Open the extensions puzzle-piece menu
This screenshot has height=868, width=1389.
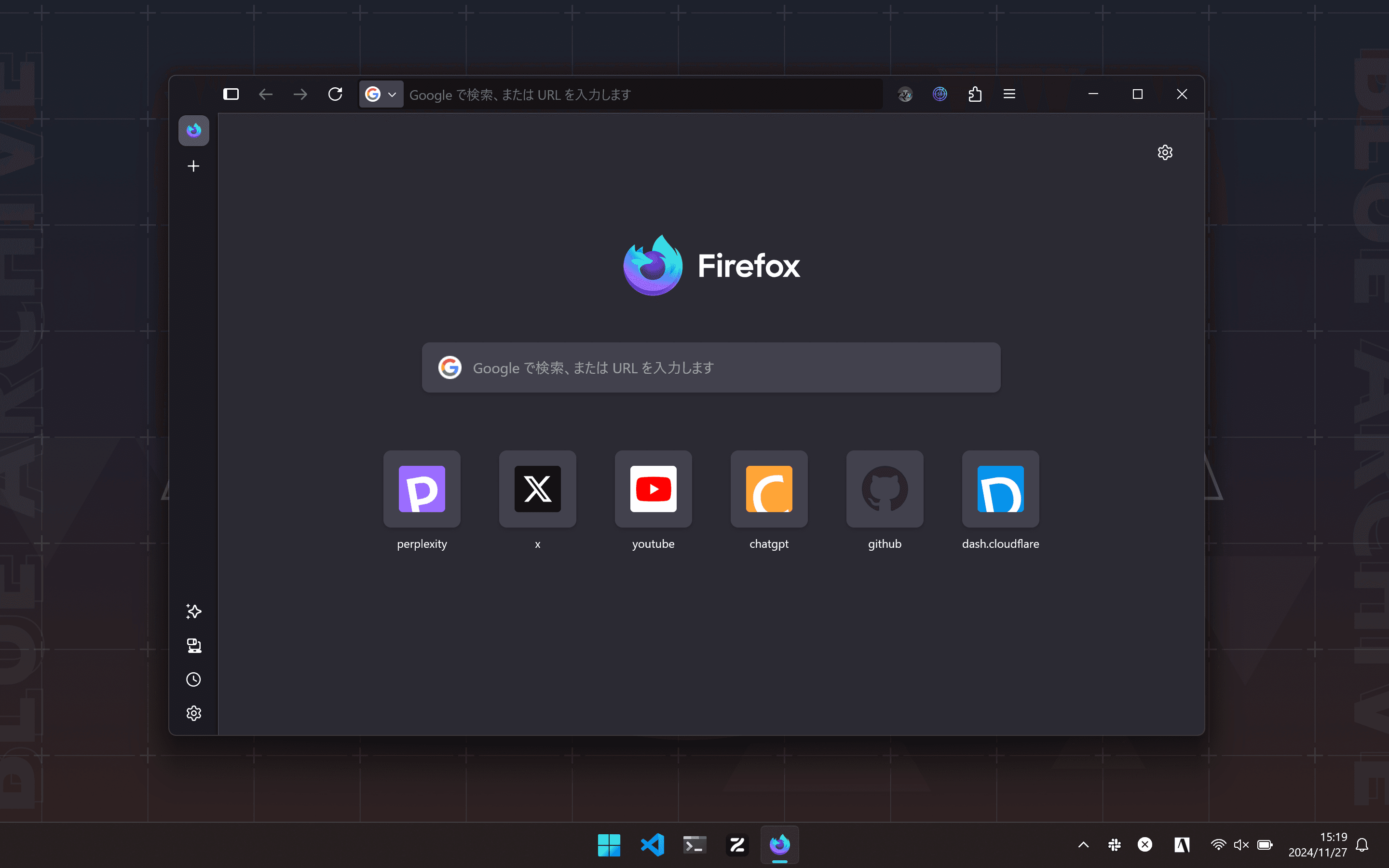tap(975, 94)
